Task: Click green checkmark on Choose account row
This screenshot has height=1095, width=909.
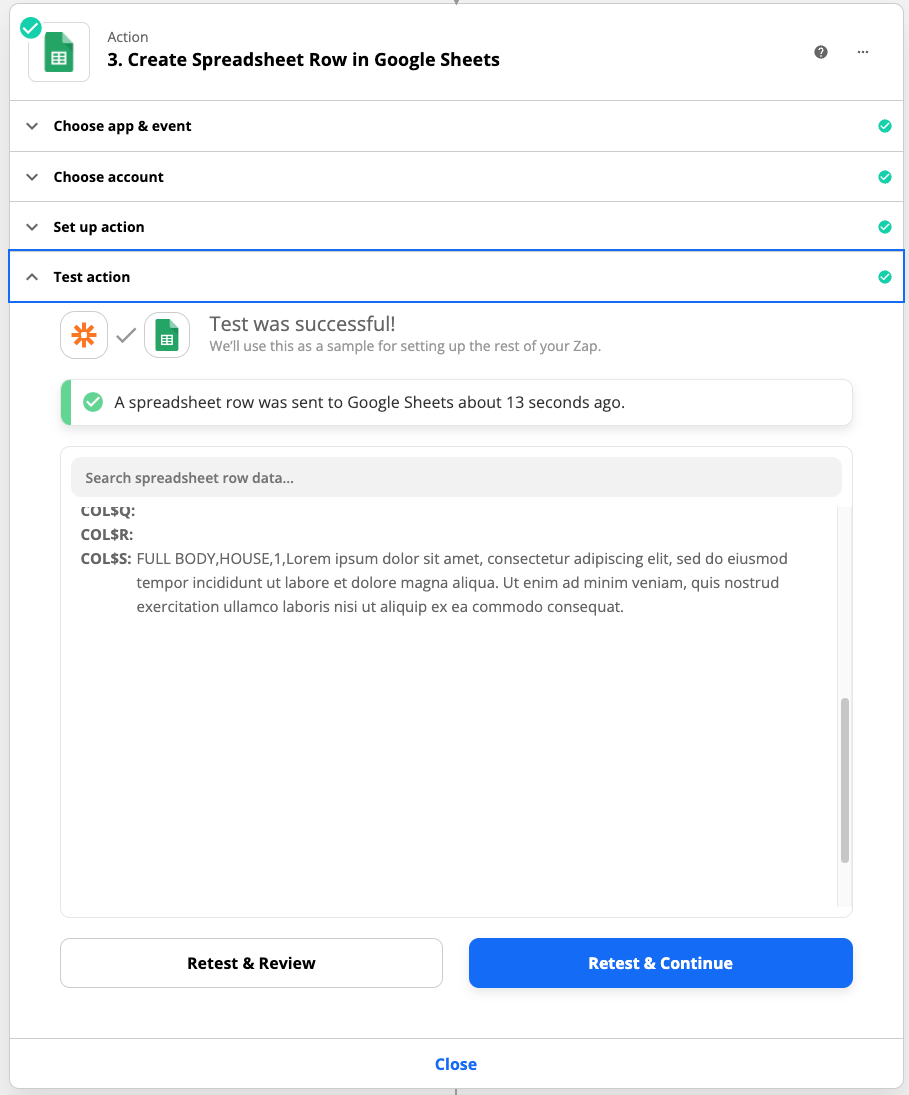Action: 885,177
